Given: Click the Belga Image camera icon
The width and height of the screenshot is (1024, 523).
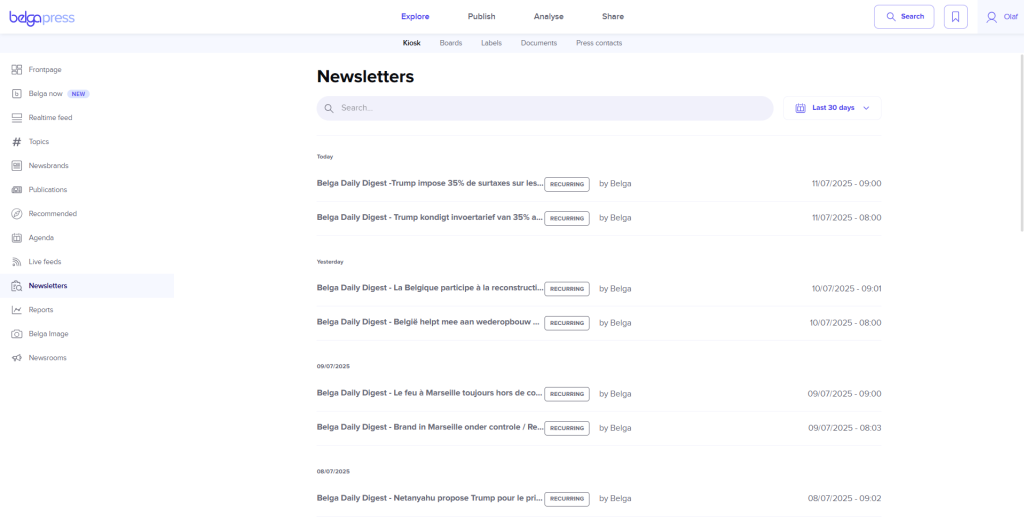Looking at the screenshot, I should point(17,334).
